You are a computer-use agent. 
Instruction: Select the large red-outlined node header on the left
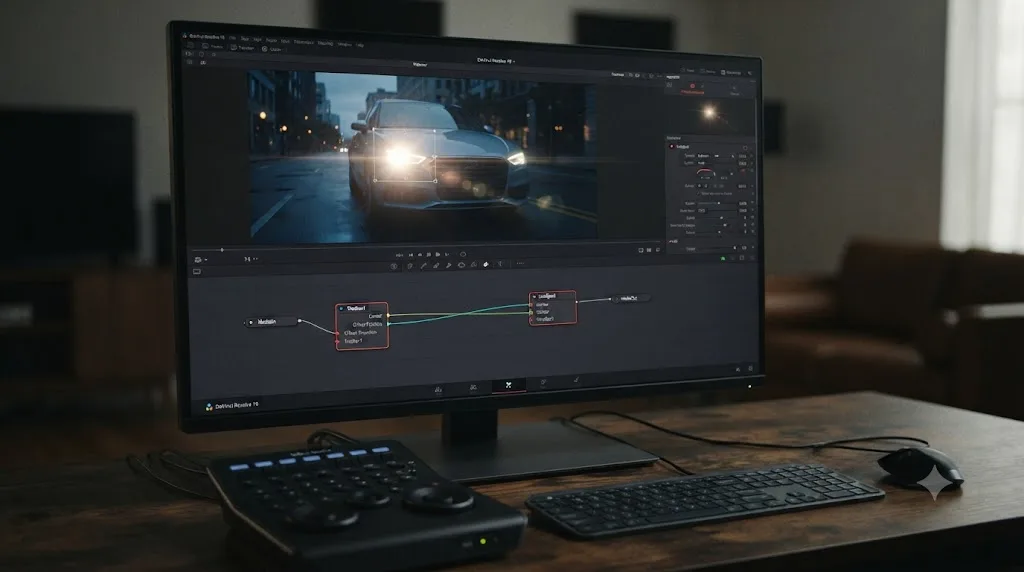tap(362, 308)
